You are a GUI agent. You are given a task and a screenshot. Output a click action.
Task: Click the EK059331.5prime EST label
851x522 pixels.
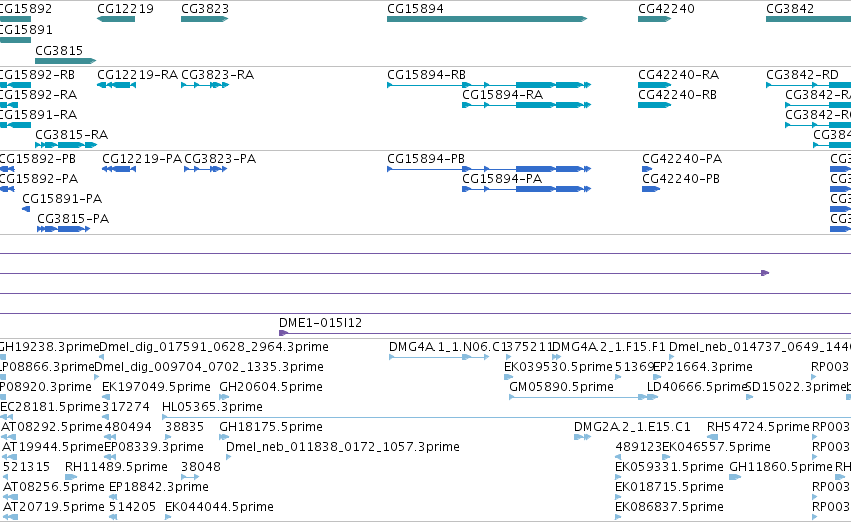tap(669, 467)
